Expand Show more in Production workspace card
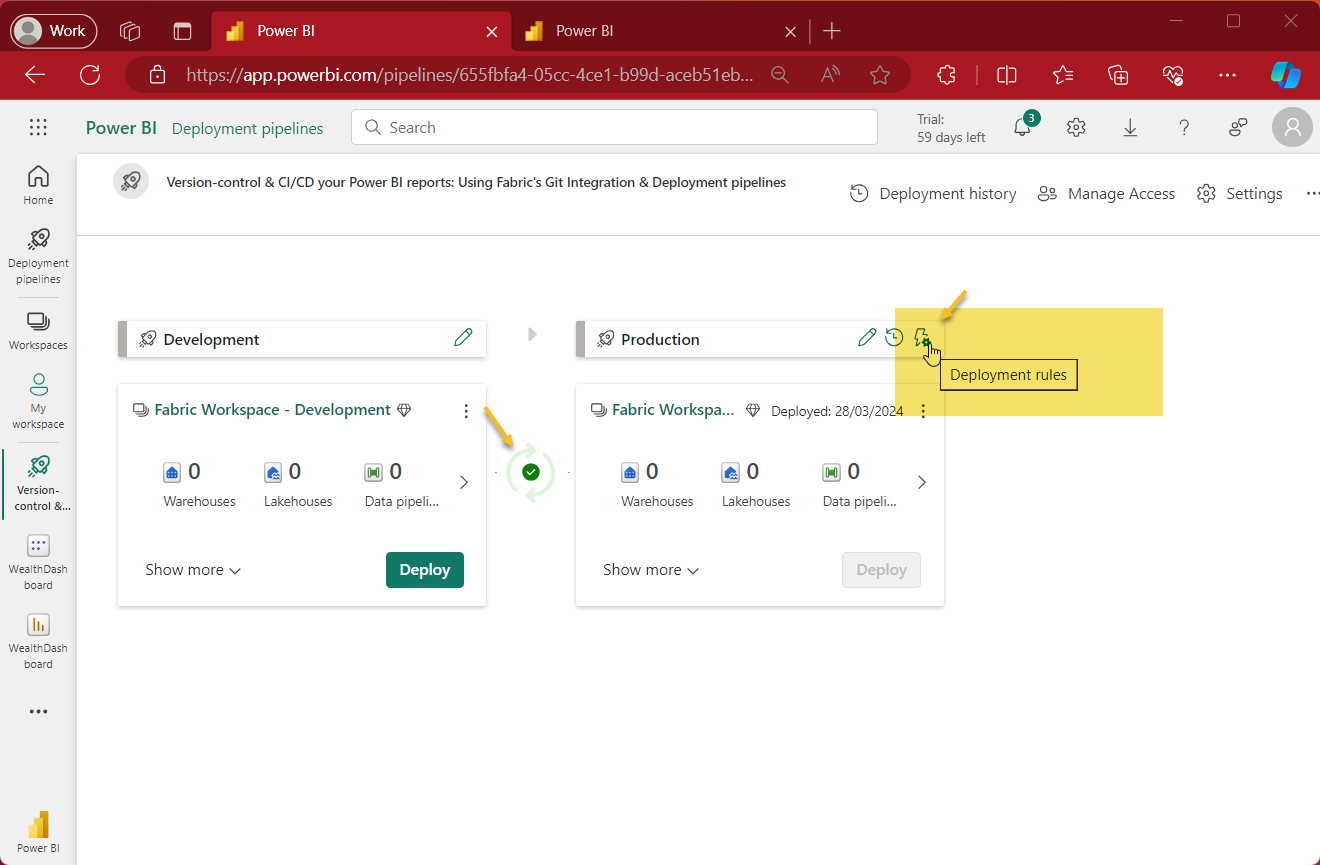 (649, 569)
